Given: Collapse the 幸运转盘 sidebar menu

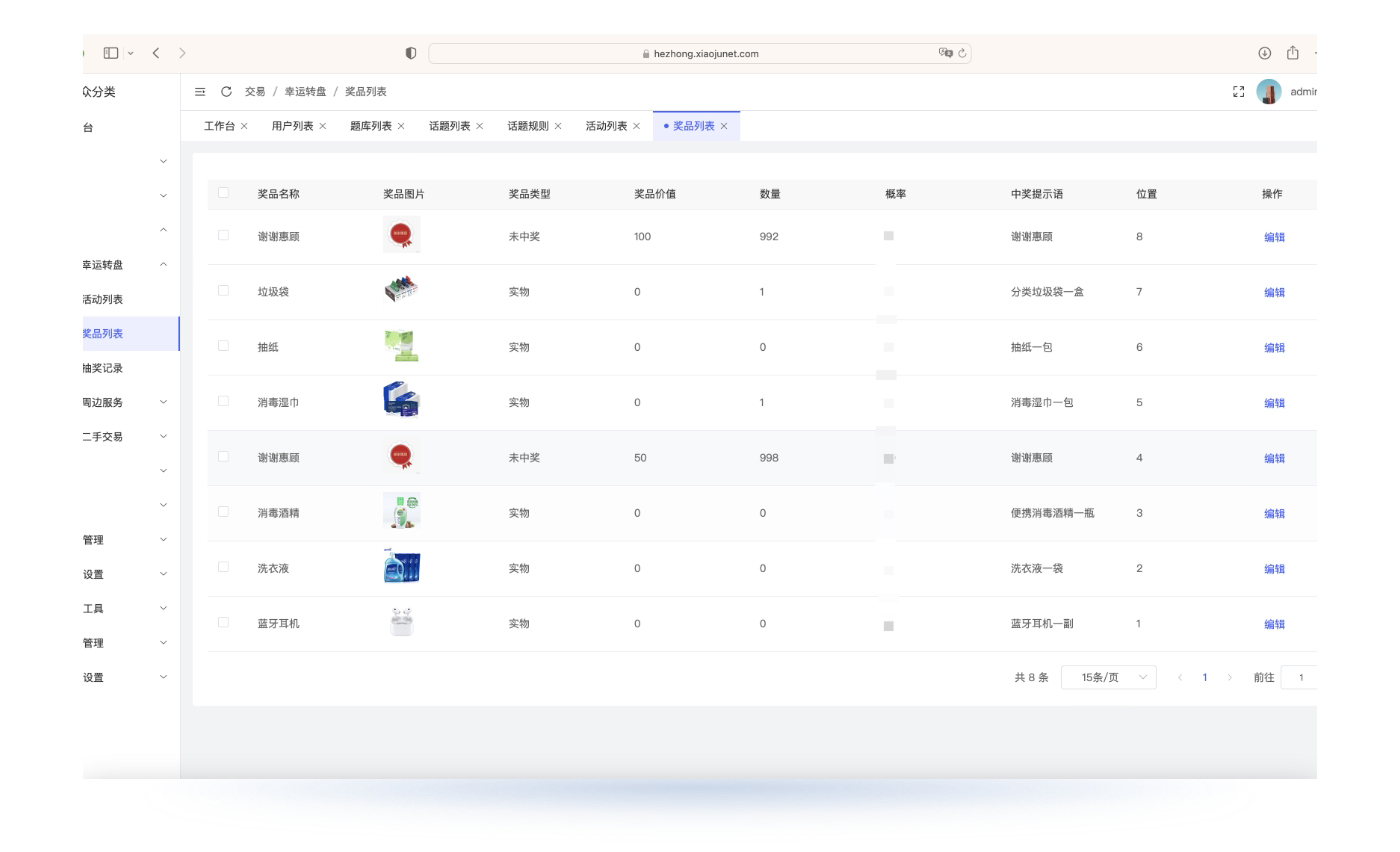Looking at the screenshot, I should pyautogui.click(x=164, y=265).
